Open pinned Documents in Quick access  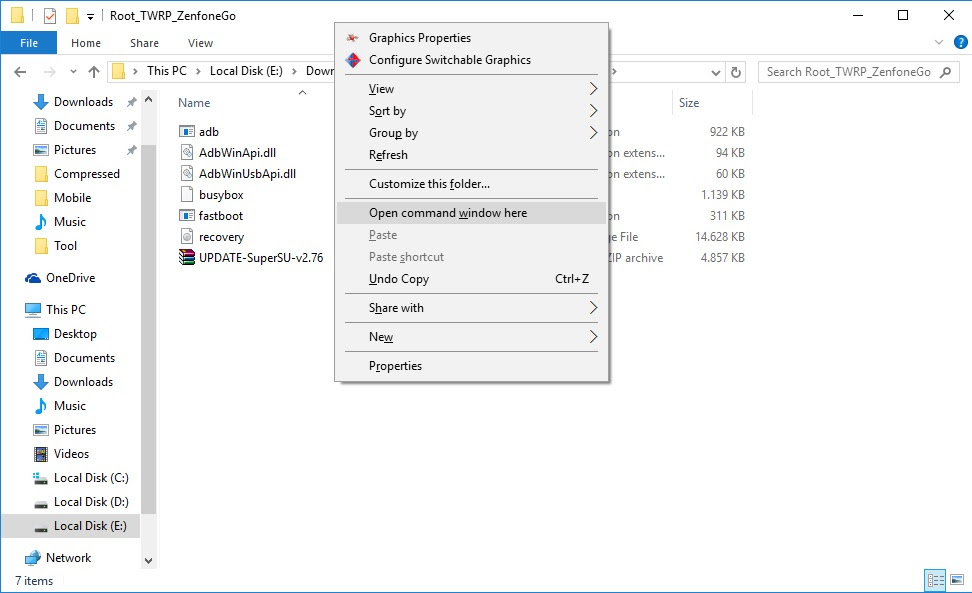click(84, 126)
